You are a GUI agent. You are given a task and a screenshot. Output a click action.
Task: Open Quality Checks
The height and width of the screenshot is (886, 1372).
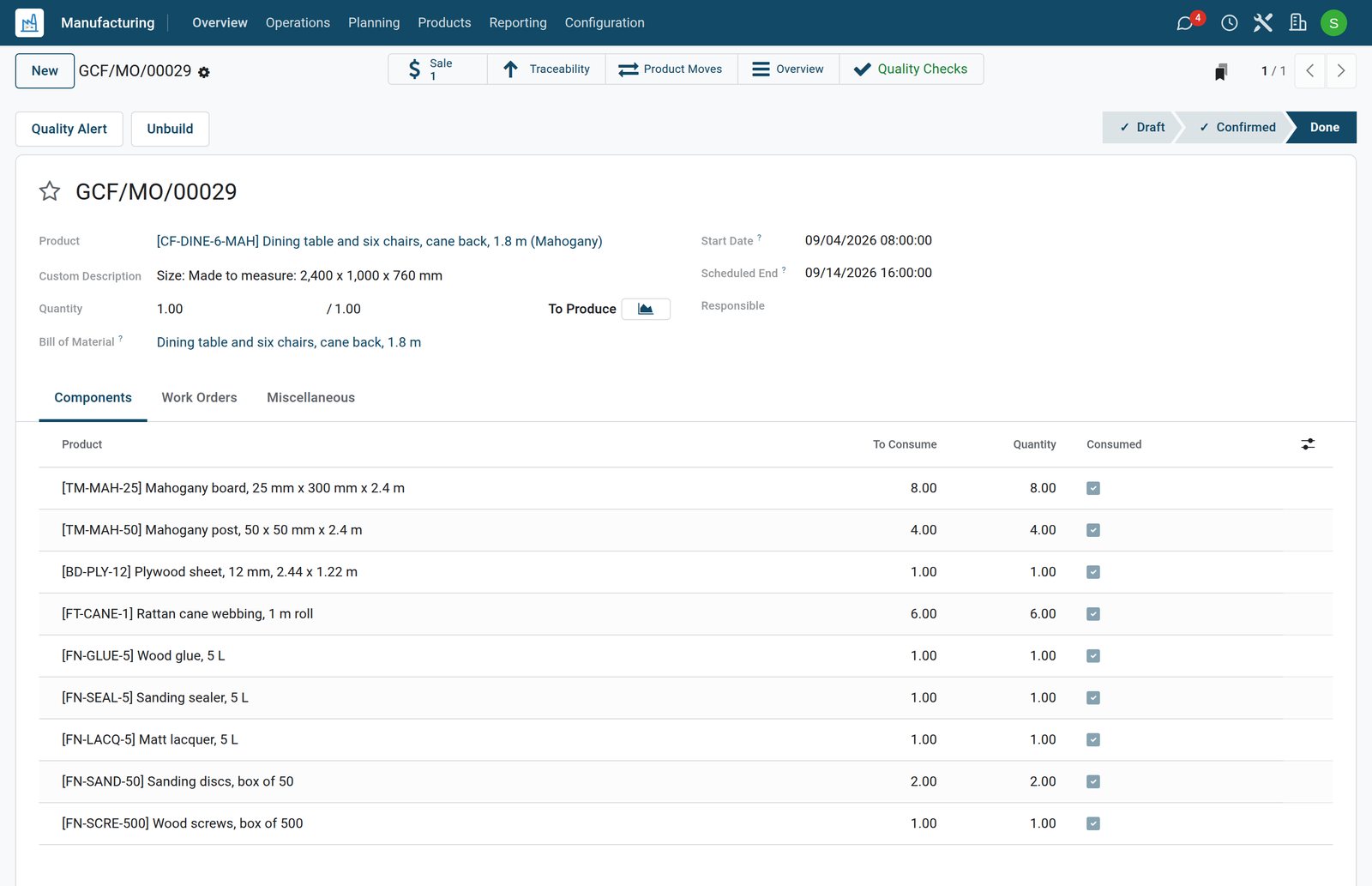tap(911, 69)
